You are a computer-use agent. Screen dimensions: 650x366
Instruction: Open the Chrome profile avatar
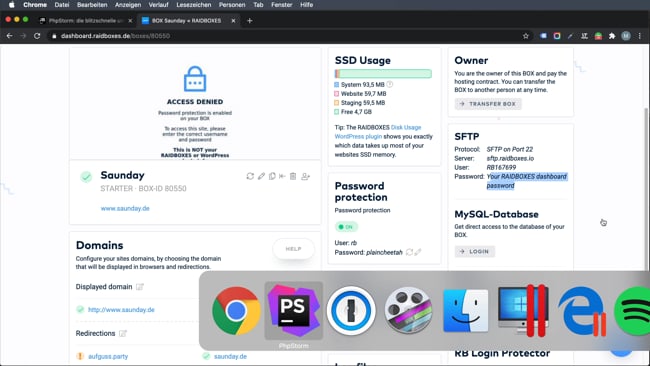coord(626,36)
